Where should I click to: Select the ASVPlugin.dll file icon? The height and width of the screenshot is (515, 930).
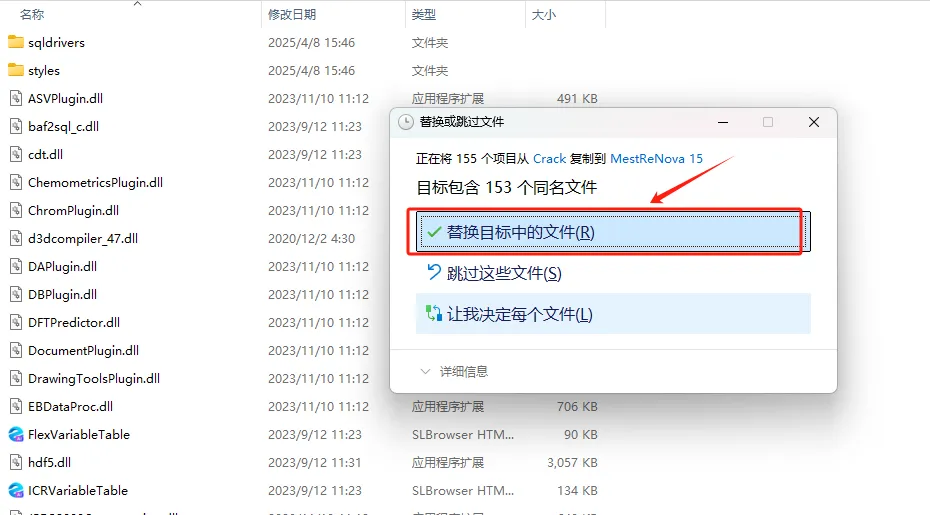tap(16, 99)
